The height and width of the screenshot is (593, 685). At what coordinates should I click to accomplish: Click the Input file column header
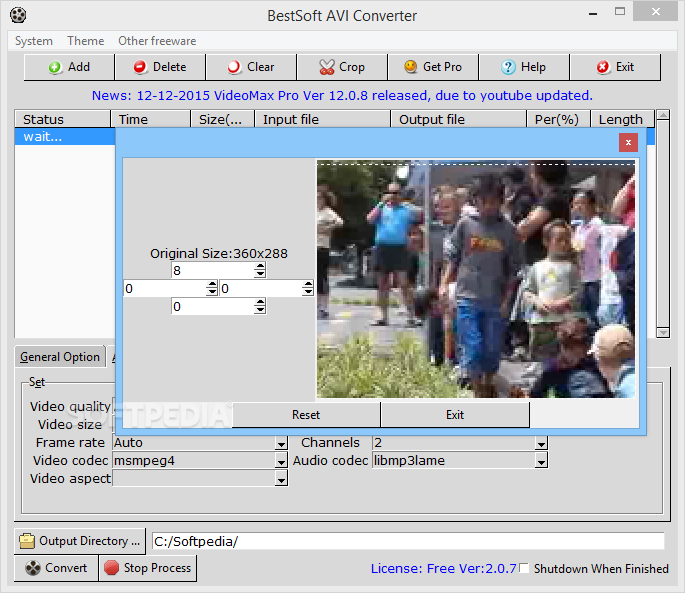[x=323, y=119]
